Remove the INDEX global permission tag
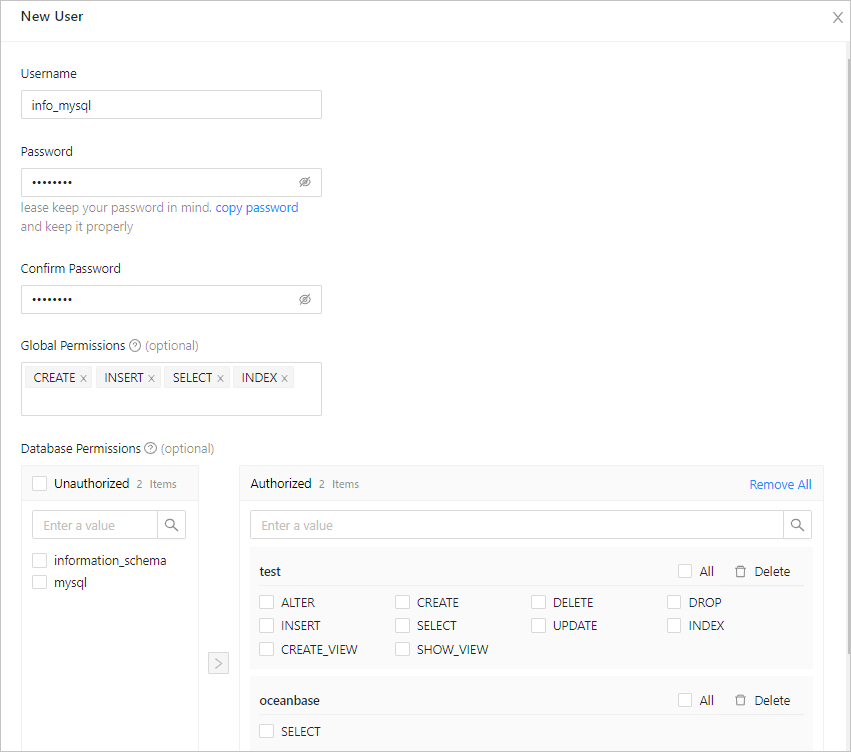The width and height of the screenshot is (851, 752). 285,378
